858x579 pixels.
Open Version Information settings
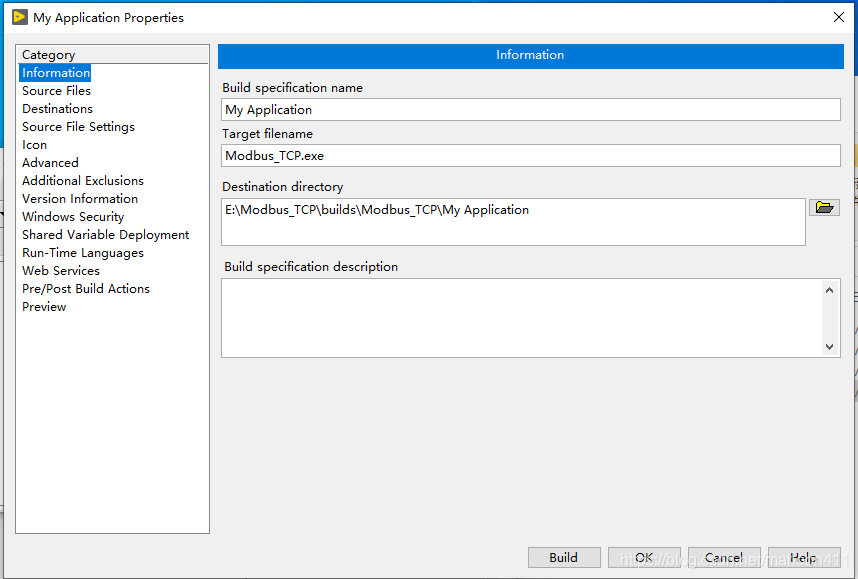[x=80, y=199]
